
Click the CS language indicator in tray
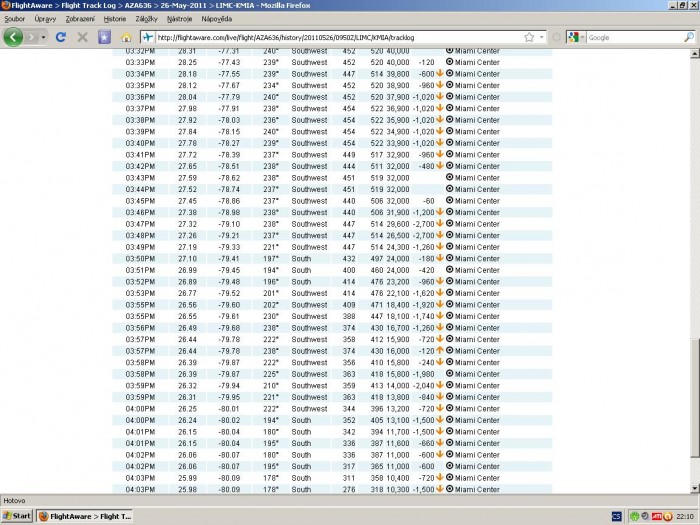pyautogui.click(x=616, y=516)
